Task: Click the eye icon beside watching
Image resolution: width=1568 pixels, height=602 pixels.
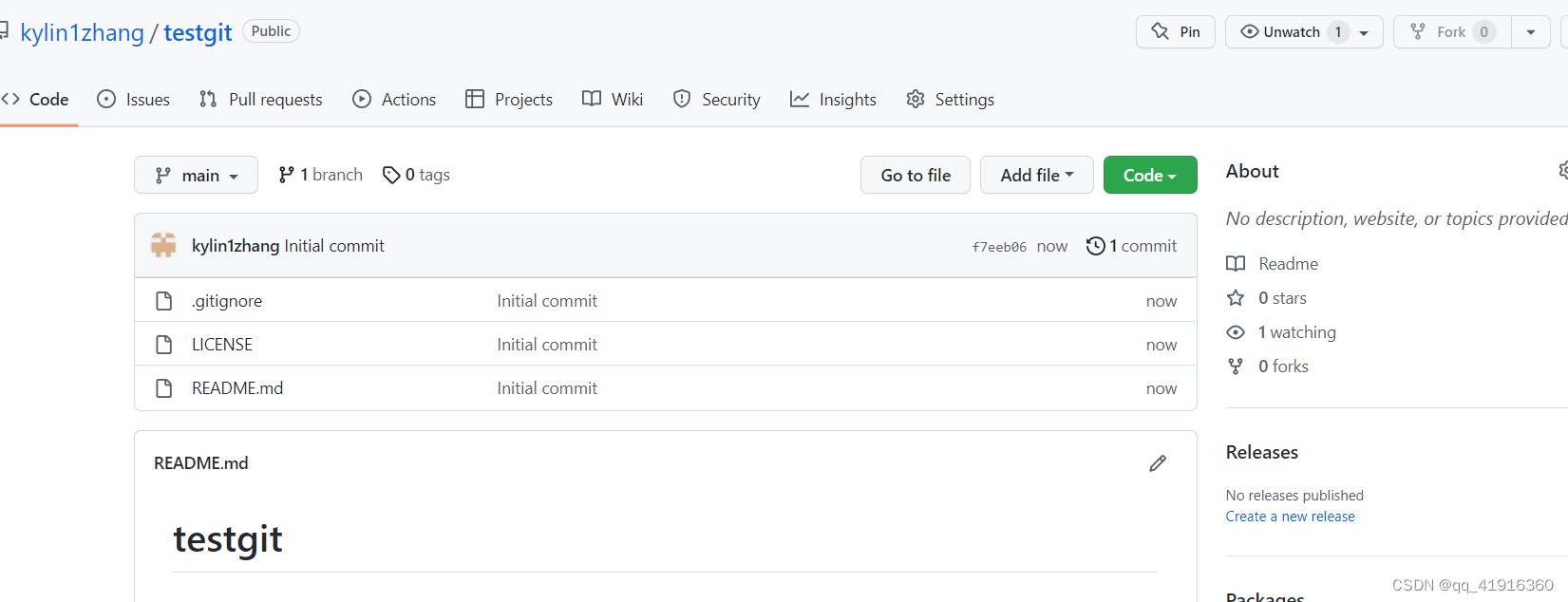Action: click(1236, 332)
